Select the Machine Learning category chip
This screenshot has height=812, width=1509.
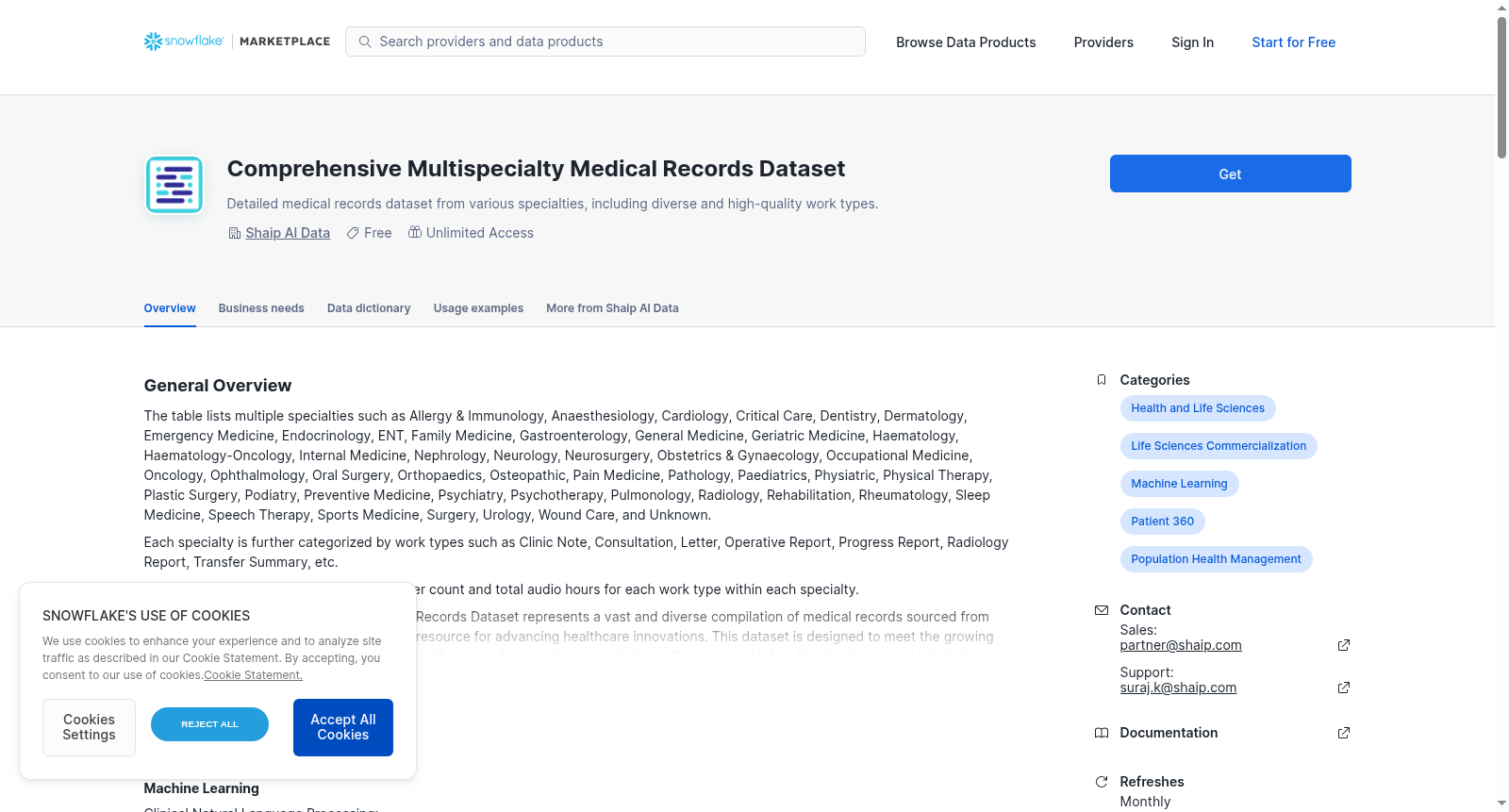click(1179, 484)
